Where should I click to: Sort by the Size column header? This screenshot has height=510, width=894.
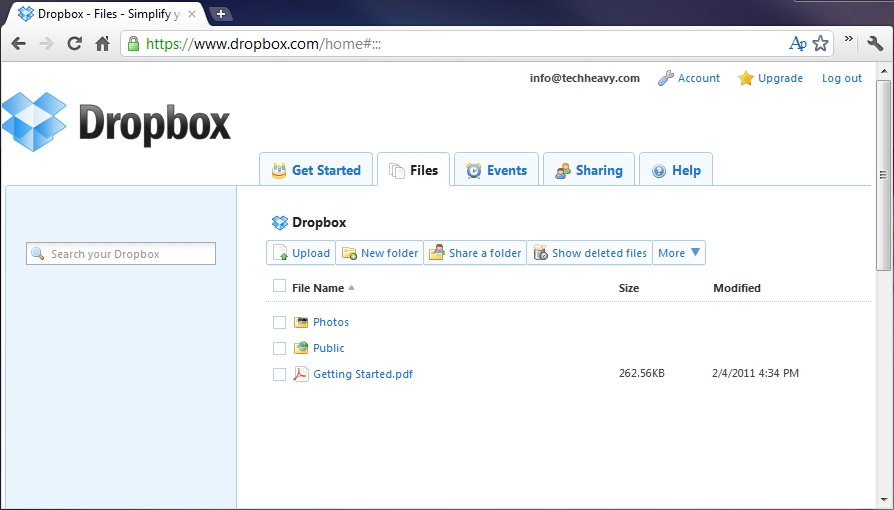(628, 288)
